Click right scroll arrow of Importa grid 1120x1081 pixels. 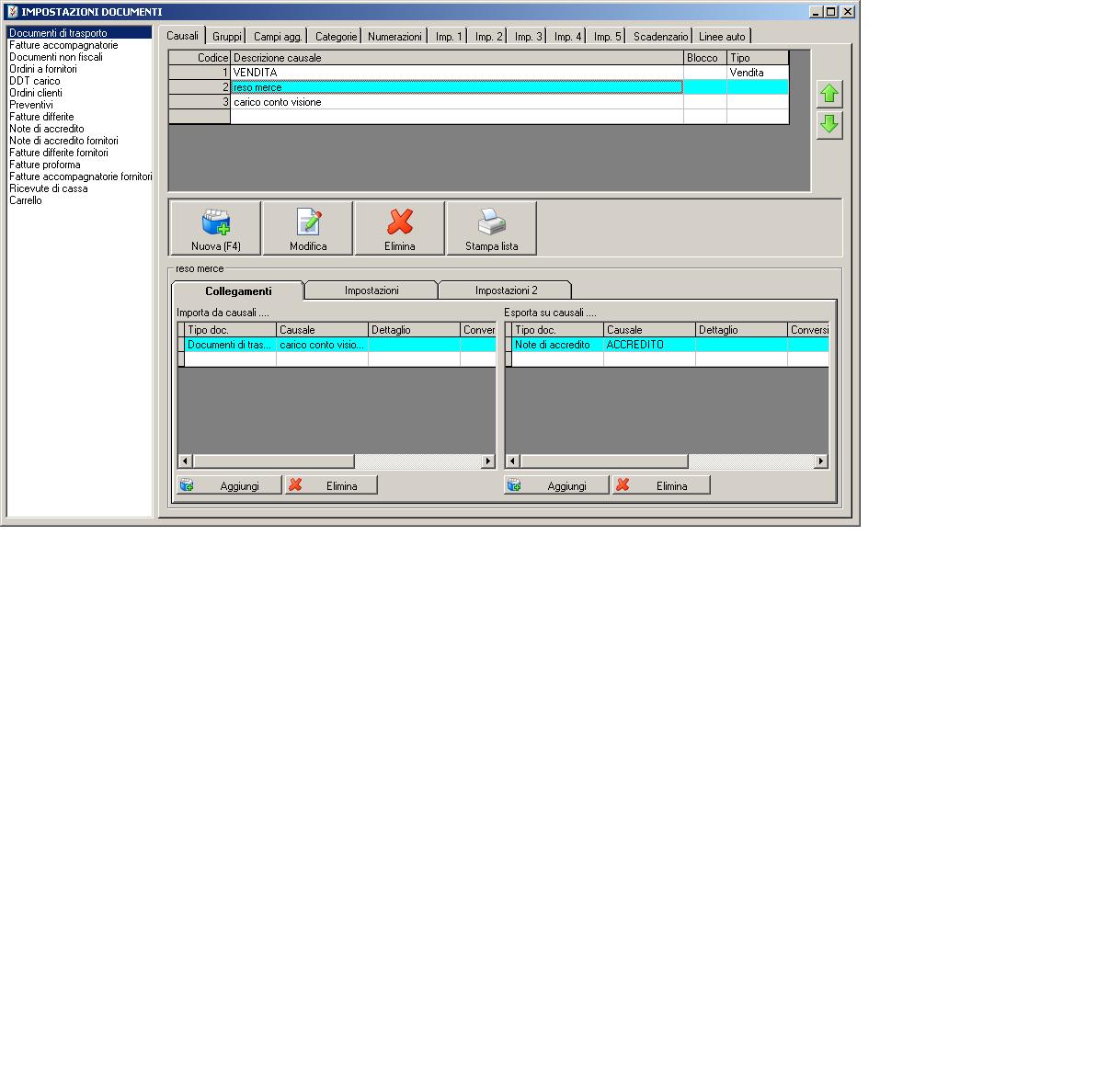[x=487, y=461]
